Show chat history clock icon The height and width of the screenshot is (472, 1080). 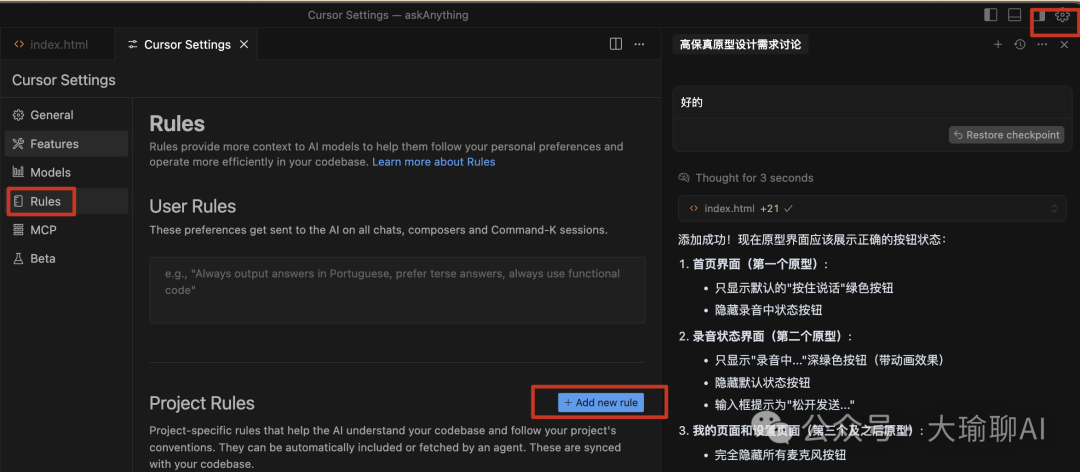(x=1020, y=45)
